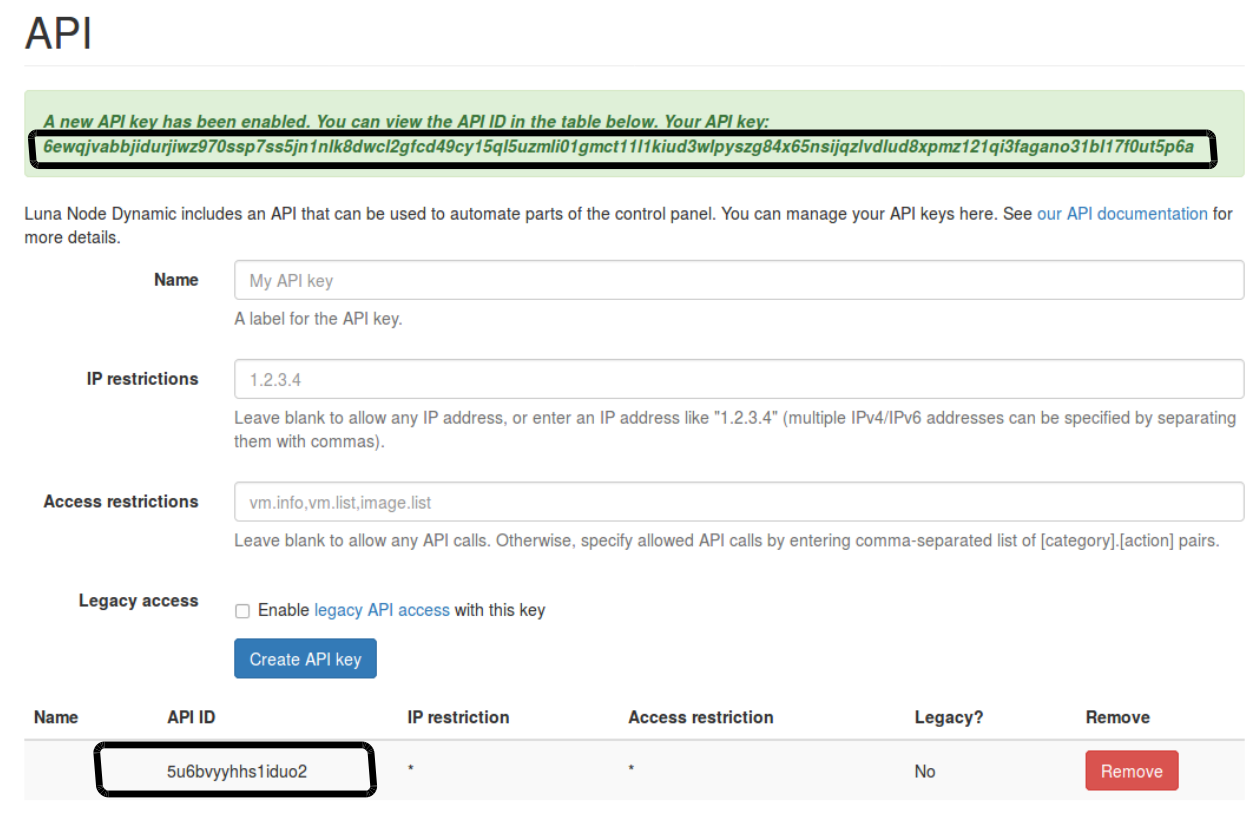This screenshot has width=1259, height=813.
Task: Remove the API key 5u6bvyyhhs1iduo2
Action: point(1132,771)
